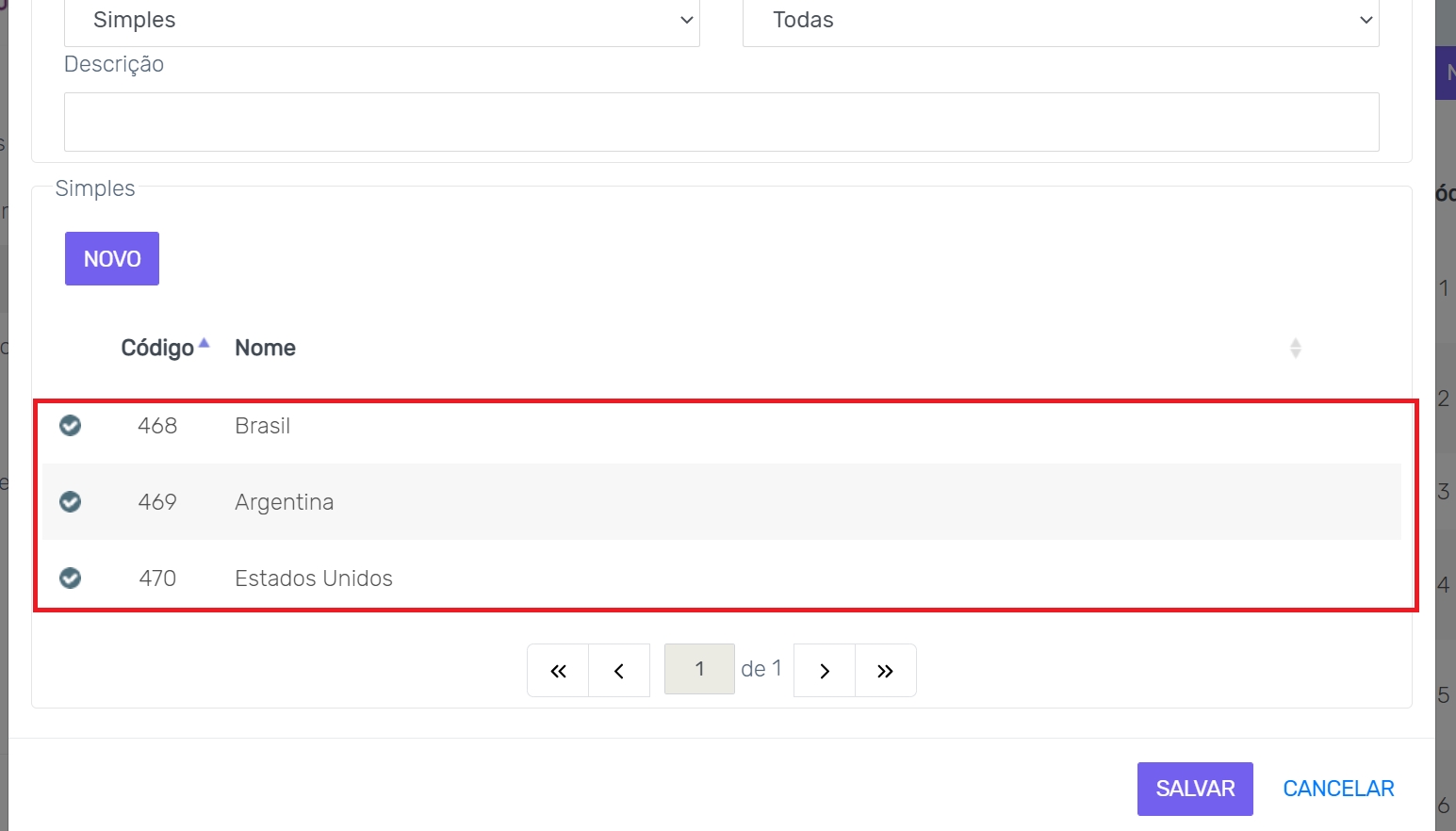Select the Argentina row name
Viewport: 1456px width, 831px height.
[284, 502]
